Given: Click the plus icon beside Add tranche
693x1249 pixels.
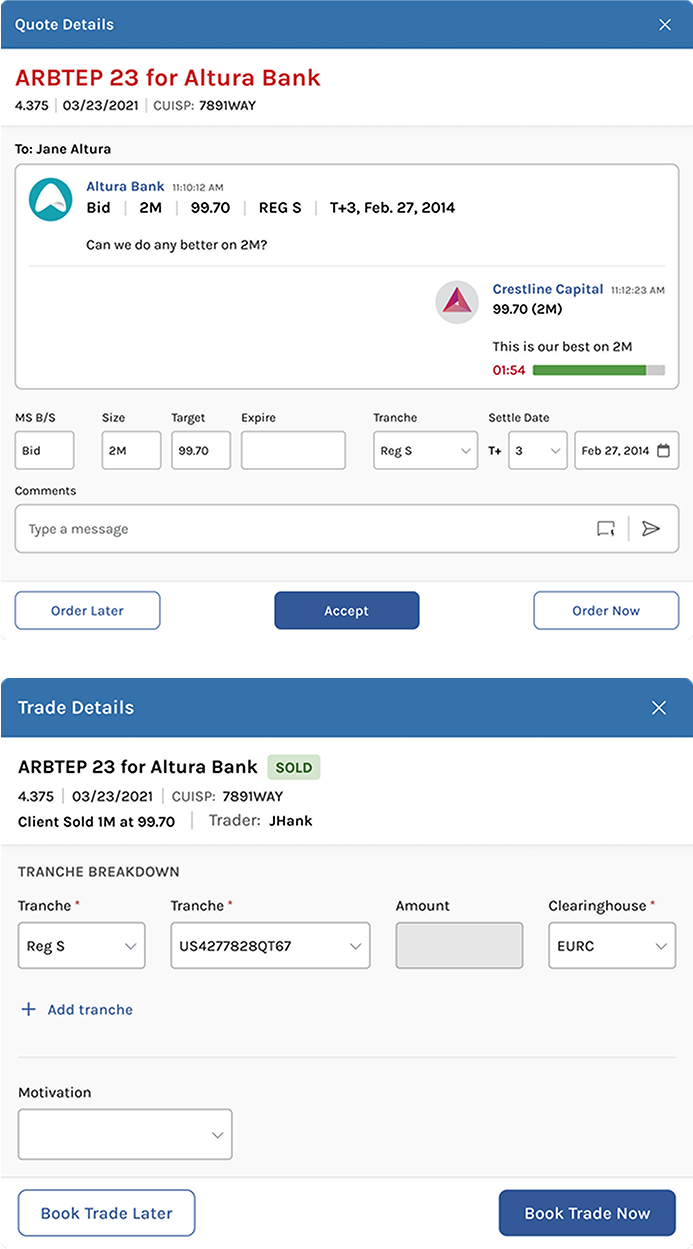Looking at the screenshot, I should 28,1010.
